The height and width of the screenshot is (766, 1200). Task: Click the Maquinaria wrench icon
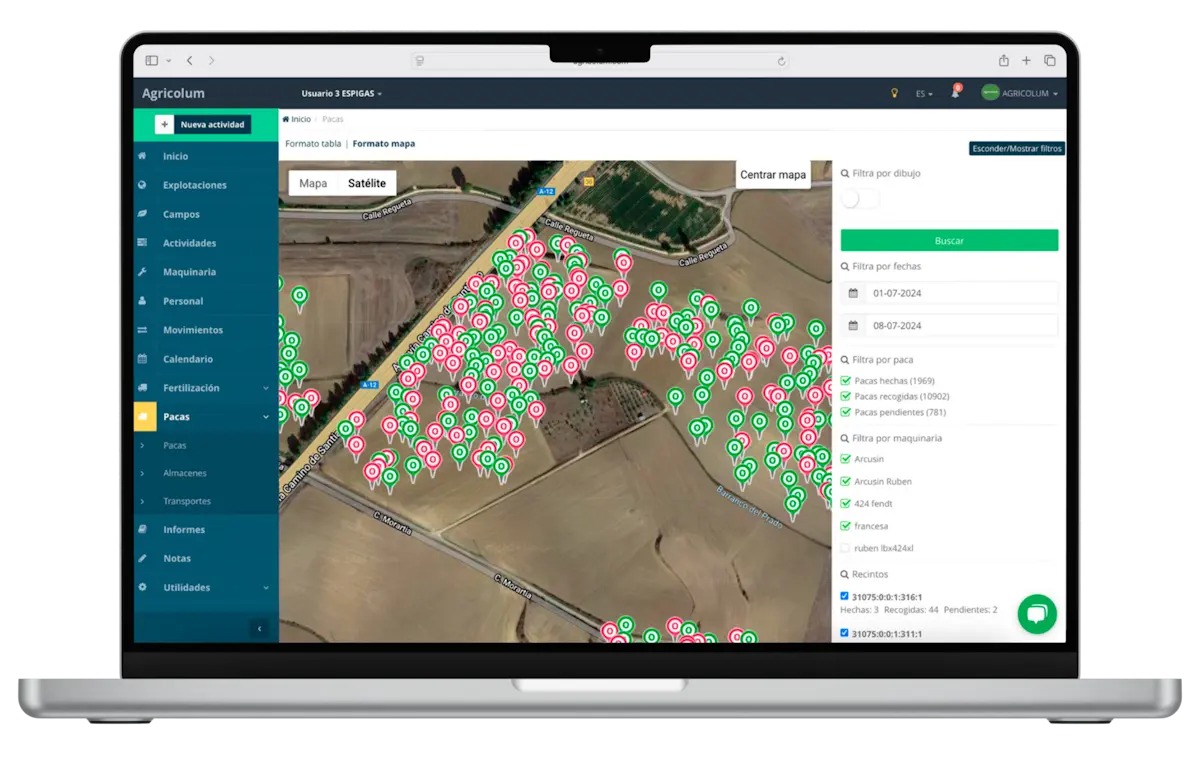(x=142, y=272)
